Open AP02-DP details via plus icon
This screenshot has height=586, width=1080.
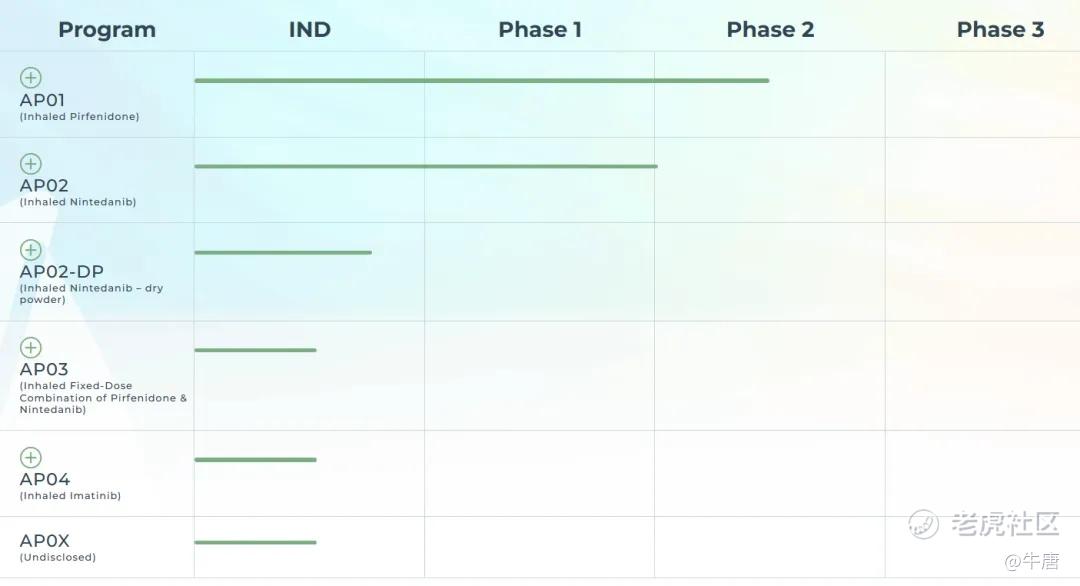click(x=30, y=250)
